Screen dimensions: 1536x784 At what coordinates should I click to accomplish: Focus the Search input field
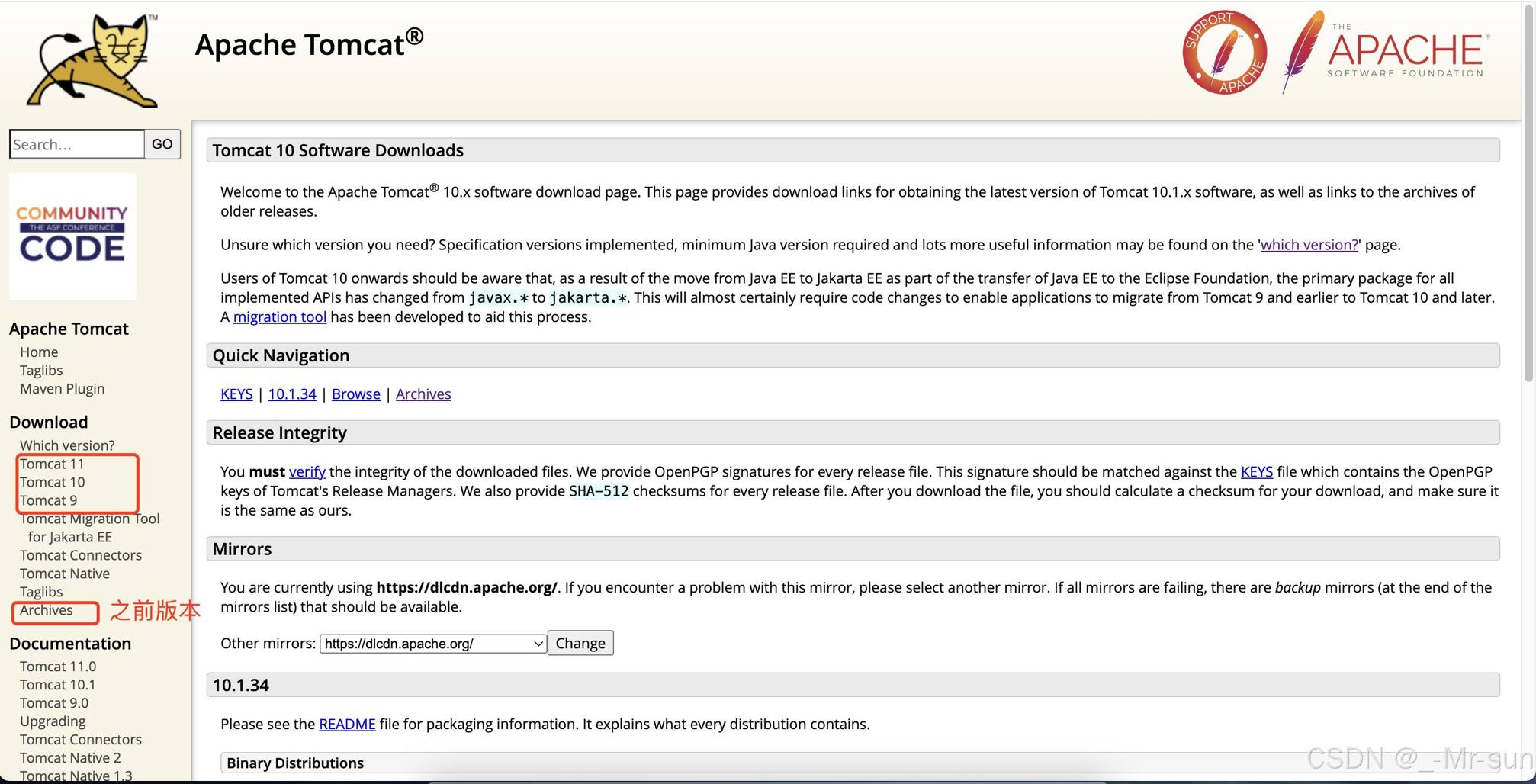point(77,144)
